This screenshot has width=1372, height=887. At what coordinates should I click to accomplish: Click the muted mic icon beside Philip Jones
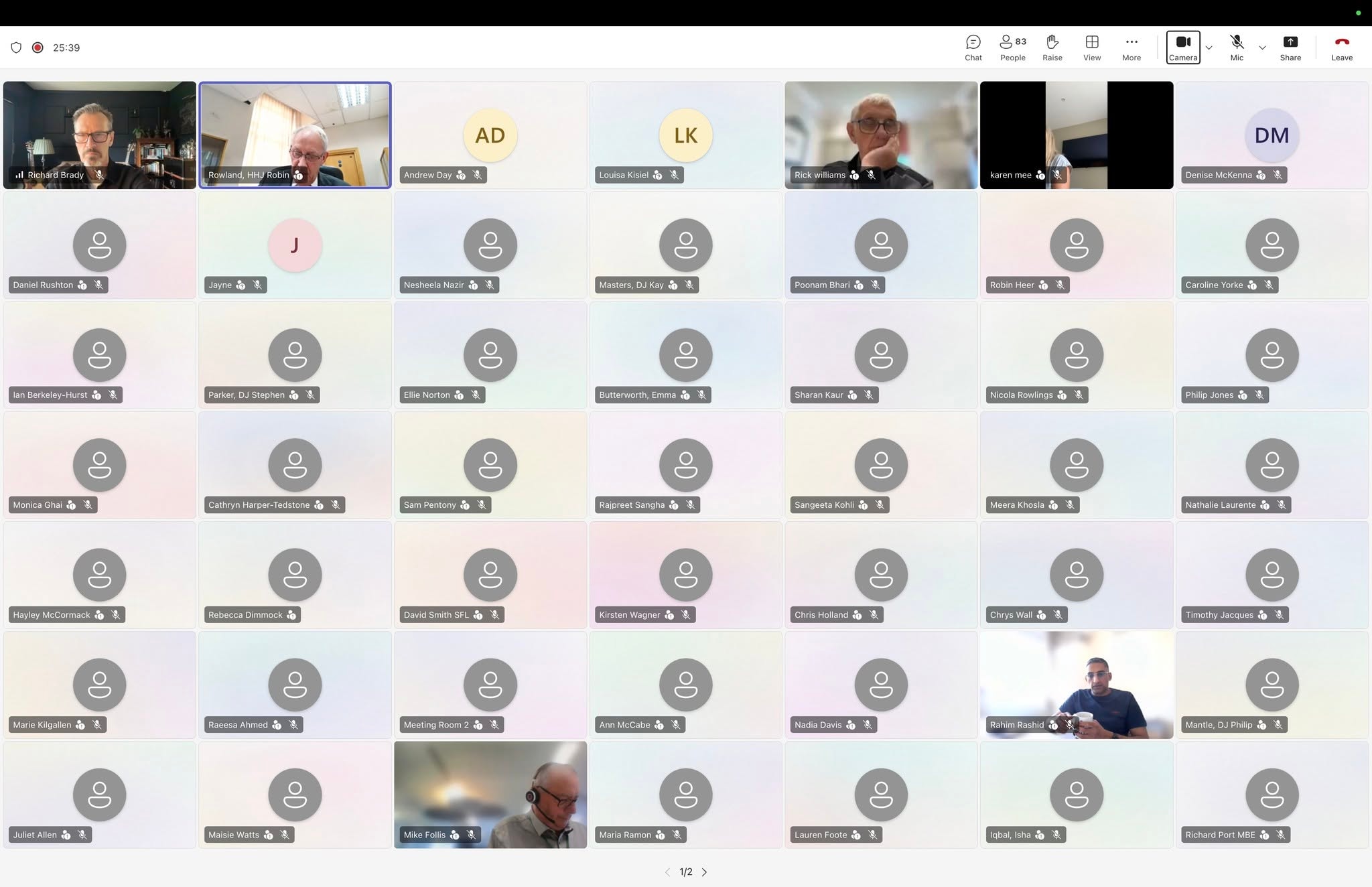click(x=1259, y=395)
